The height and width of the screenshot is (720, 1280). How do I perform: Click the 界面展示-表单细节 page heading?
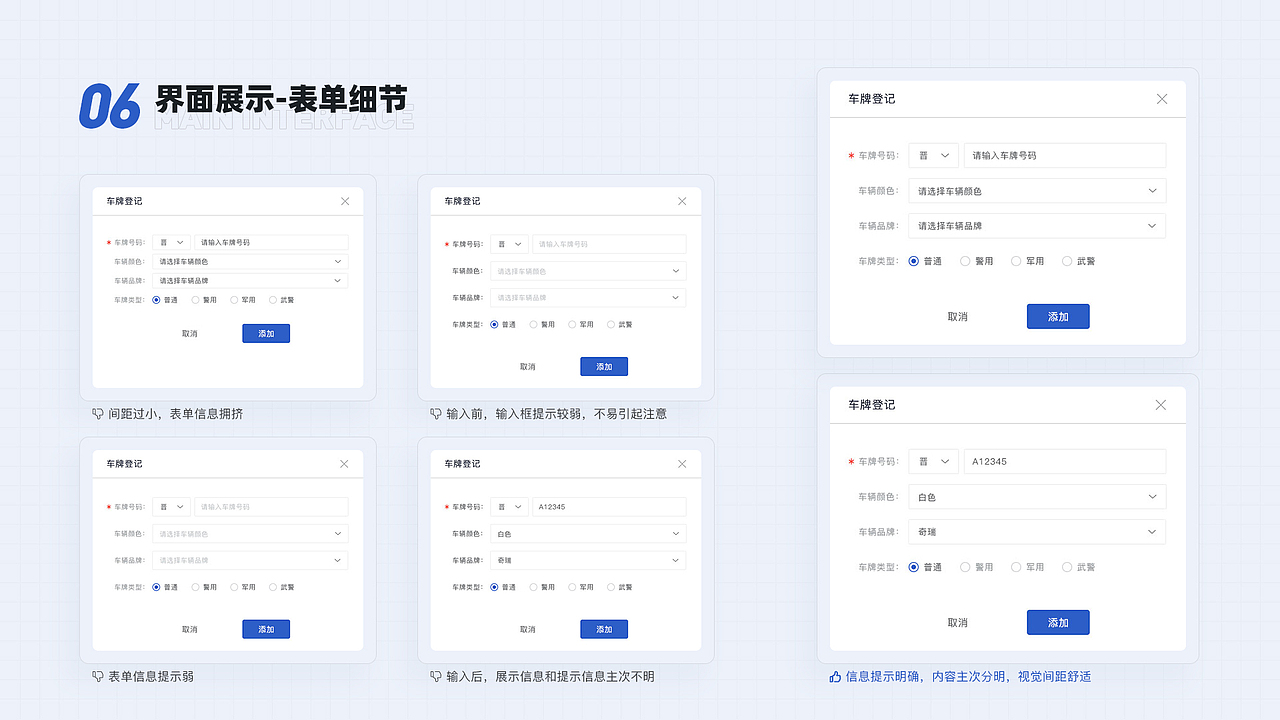pos(281,99)
